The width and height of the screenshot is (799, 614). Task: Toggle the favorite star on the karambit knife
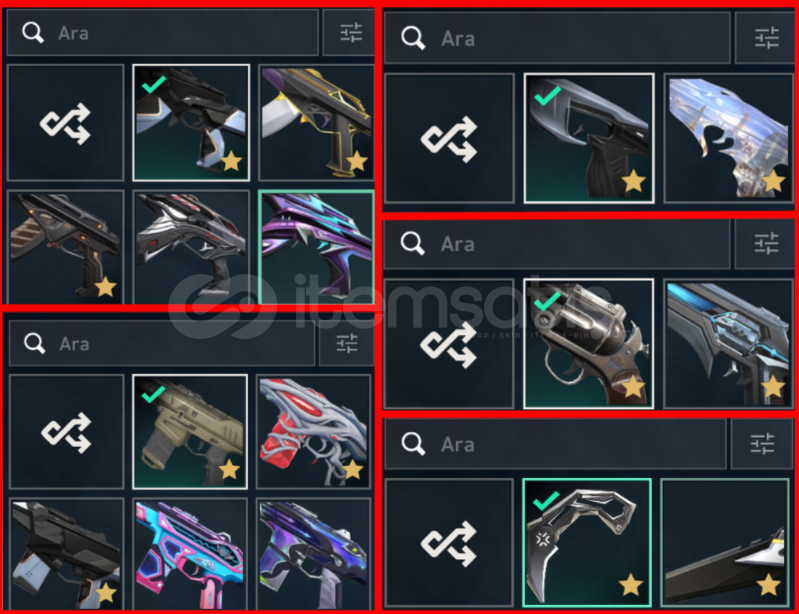pyautogui.click(x=630, y=584)
